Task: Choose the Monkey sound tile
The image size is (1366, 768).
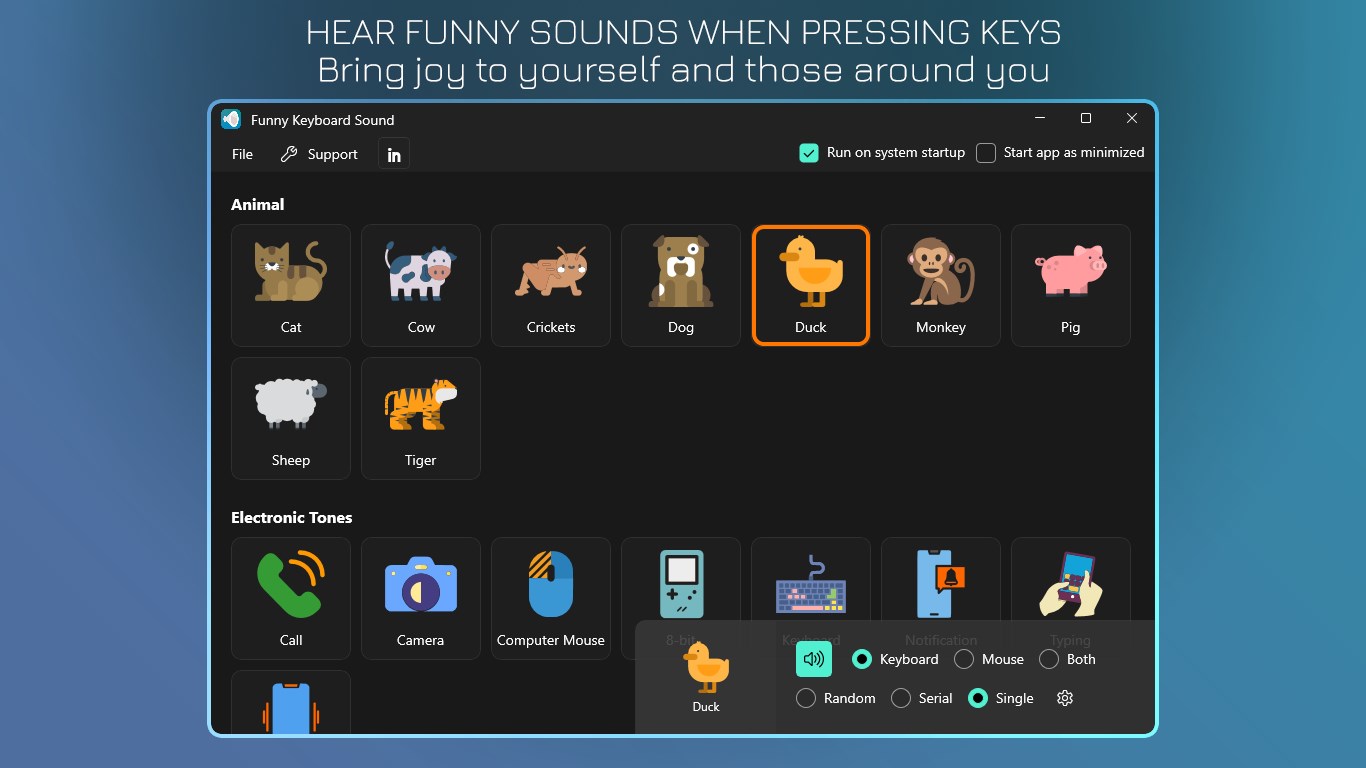Action: (941, 285)
